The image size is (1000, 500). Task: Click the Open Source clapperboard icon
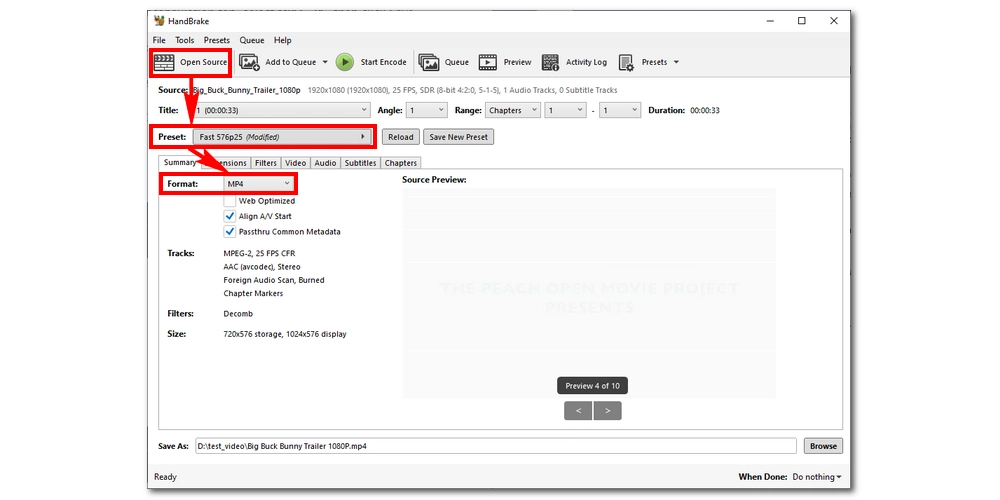click(165, 62)
